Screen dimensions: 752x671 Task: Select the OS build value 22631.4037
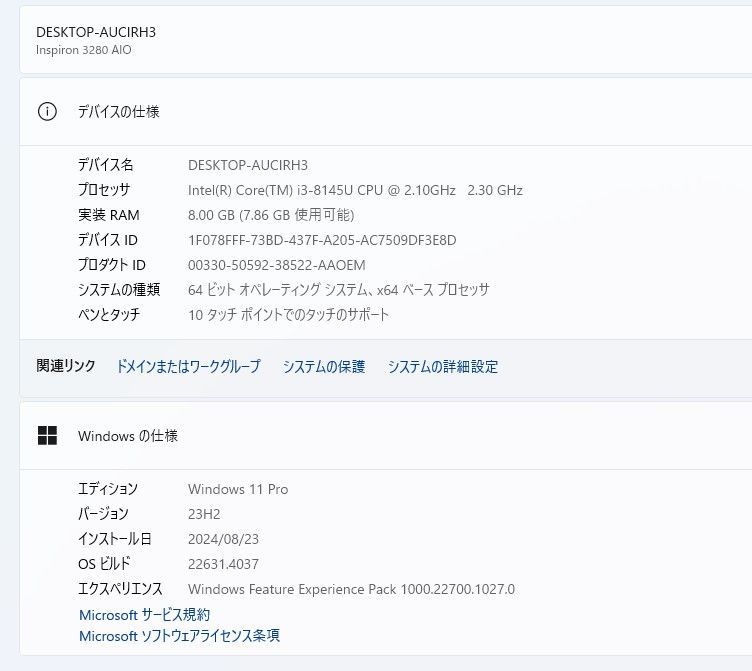tap(223, 564)
